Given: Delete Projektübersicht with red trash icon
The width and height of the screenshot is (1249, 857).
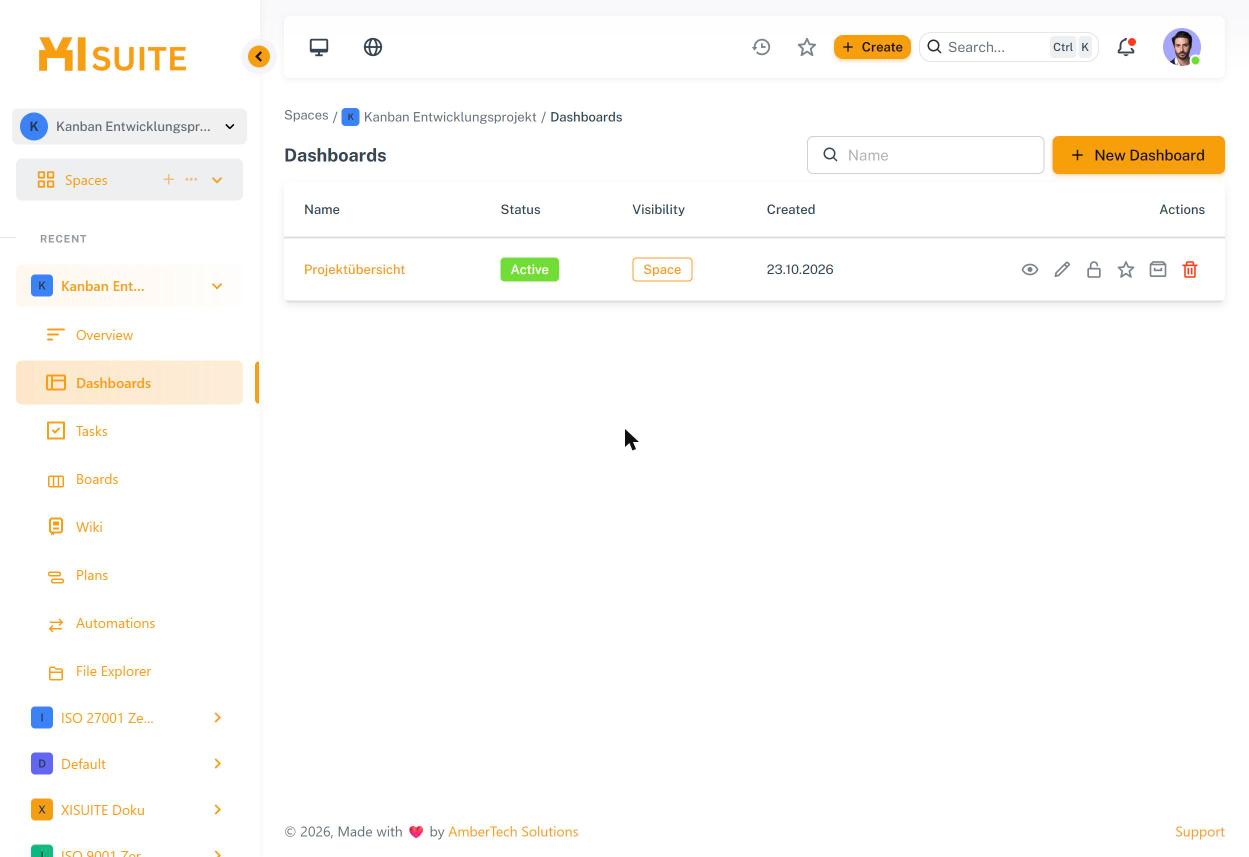Looking at the screenshot, I should [x=1190, y=269].
